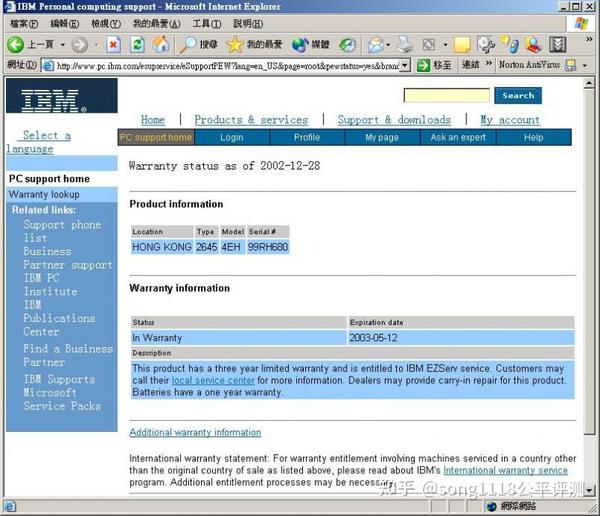Open the History toolbar icon
This screenshot has height=516, width=600.
pos(347,45)
